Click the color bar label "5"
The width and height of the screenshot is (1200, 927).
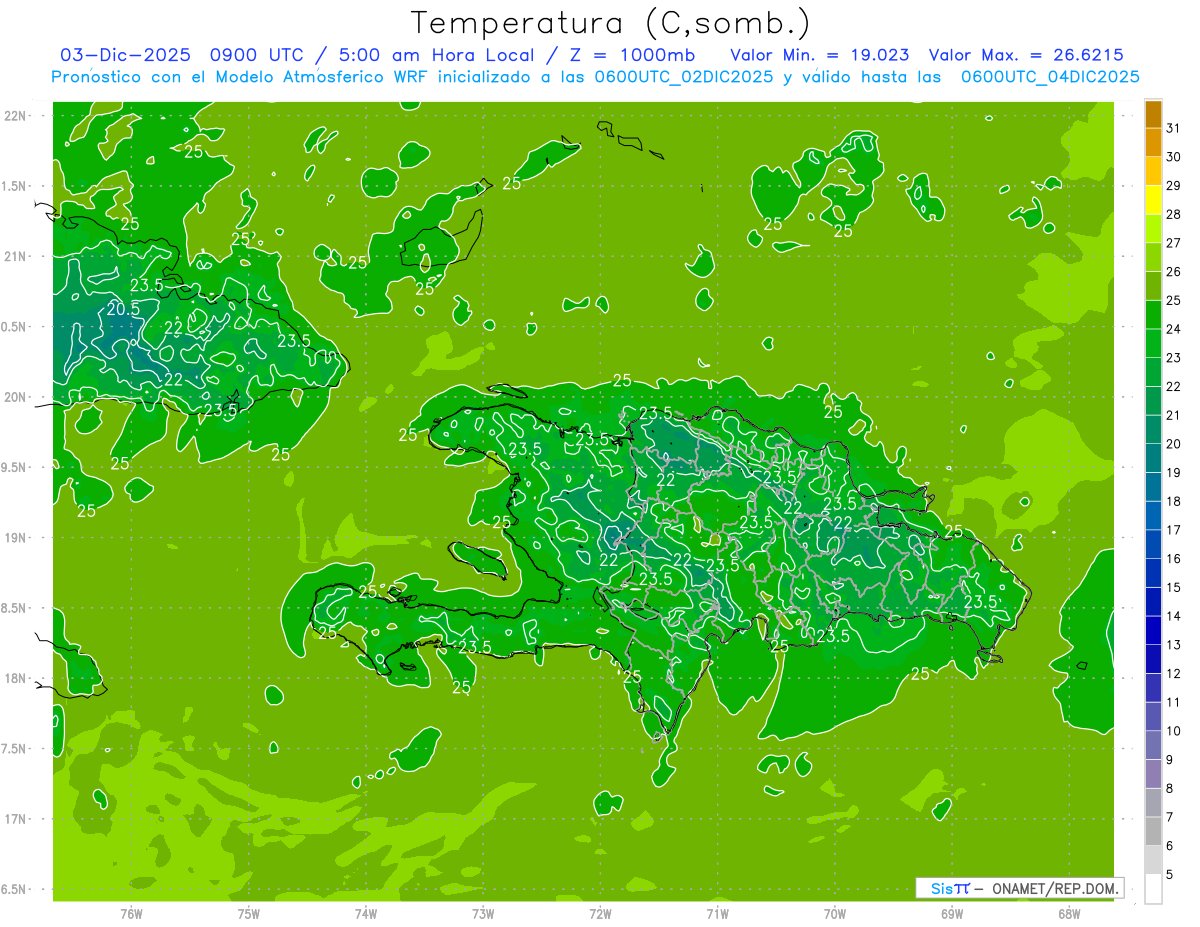click(1169, 875)
